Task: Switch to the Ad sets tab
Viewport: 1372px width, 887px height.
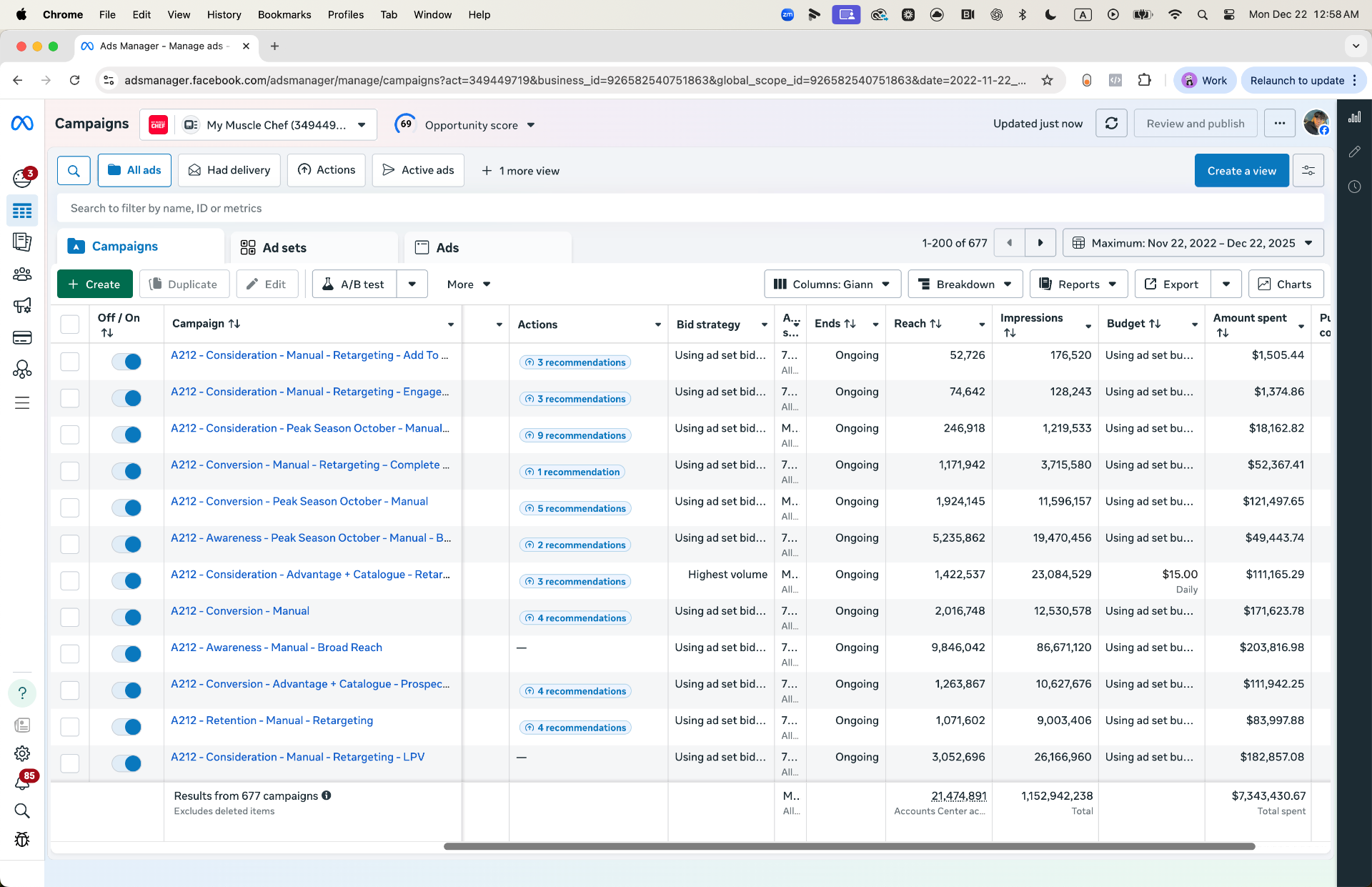Action: [x=314, y=247]
